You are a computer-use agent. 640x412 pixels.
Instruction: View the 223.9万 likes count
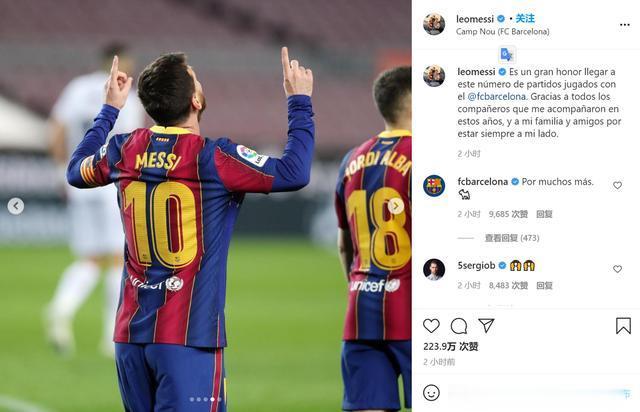tap(450, 347)
